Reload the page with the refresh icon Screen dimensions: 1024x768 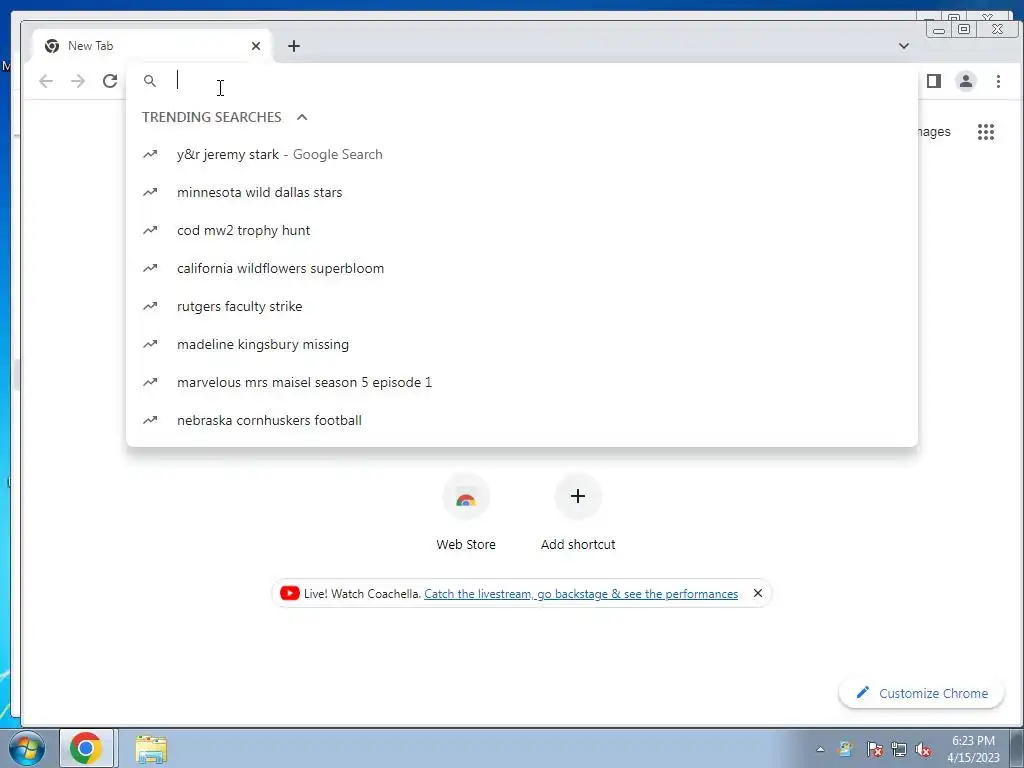(x=110, y=81)
